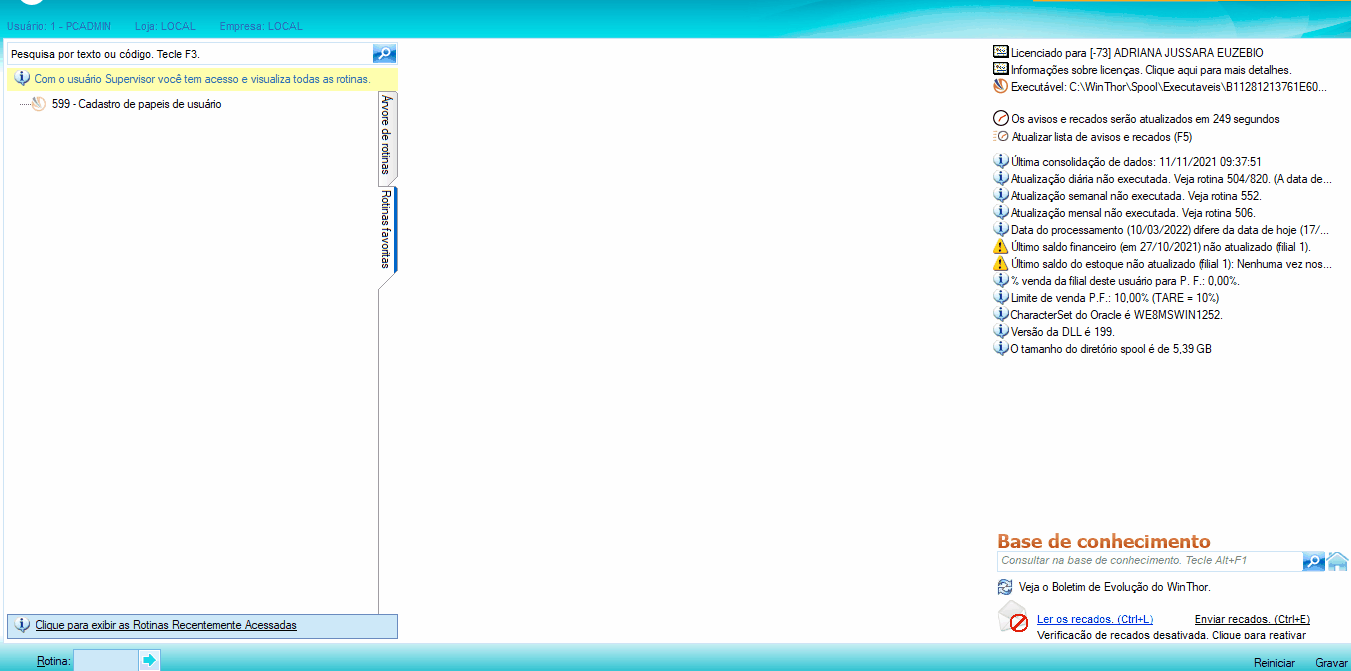Click the green arrow next to Rotina field
This screenshot has width=1351, height=671.
coord(149,660)
